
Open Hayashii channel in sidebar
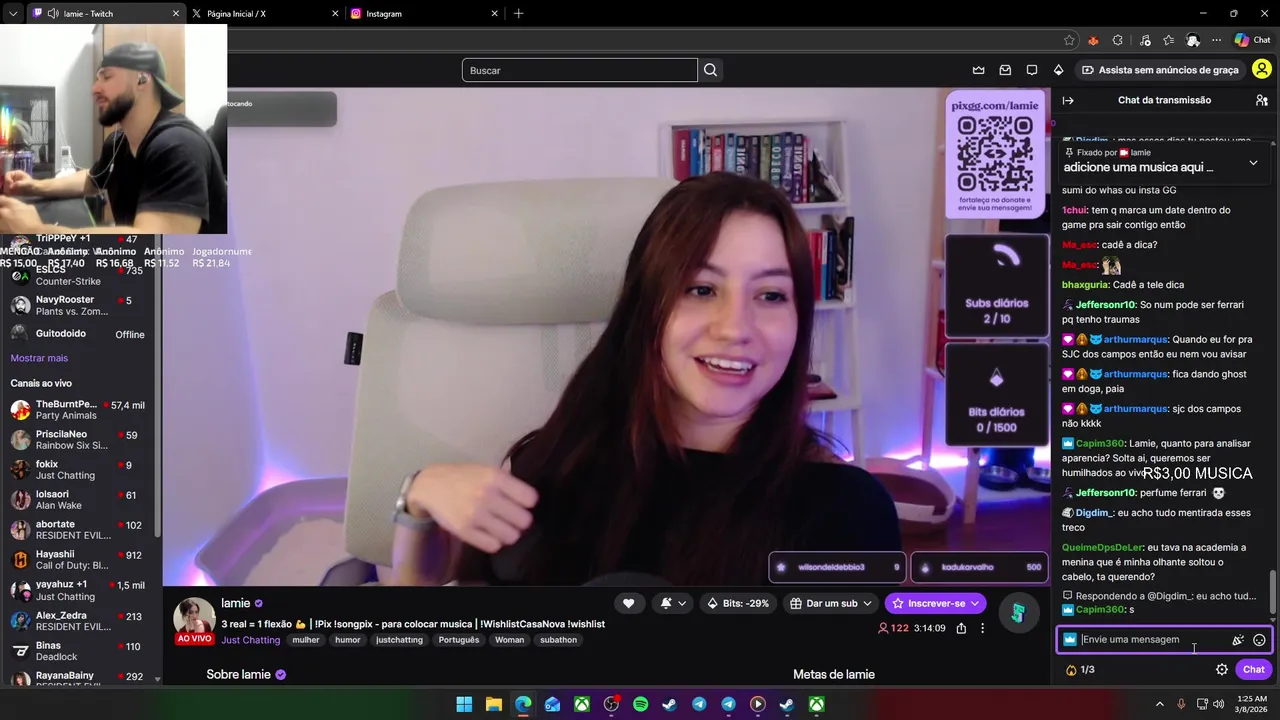coord(78,560)
